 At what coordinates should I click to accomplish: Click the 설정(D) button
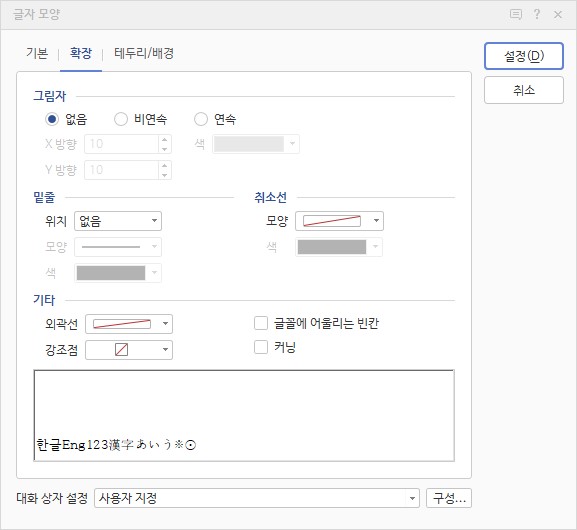(524, 56)
